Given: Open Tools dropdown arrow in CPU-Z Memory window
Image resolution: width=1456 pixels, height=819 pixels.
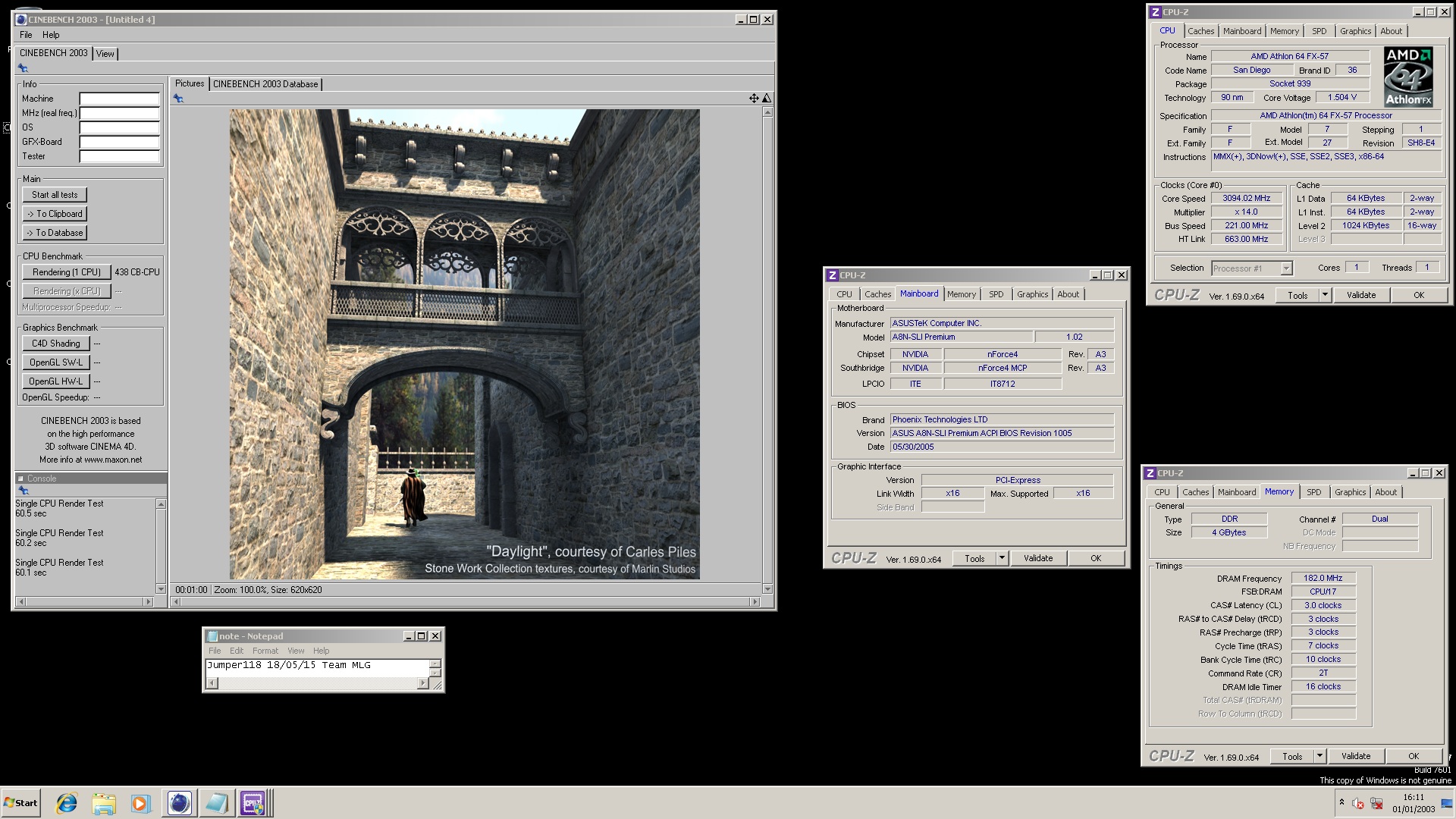Looking at the screenshot, I should click(1319, 756).
